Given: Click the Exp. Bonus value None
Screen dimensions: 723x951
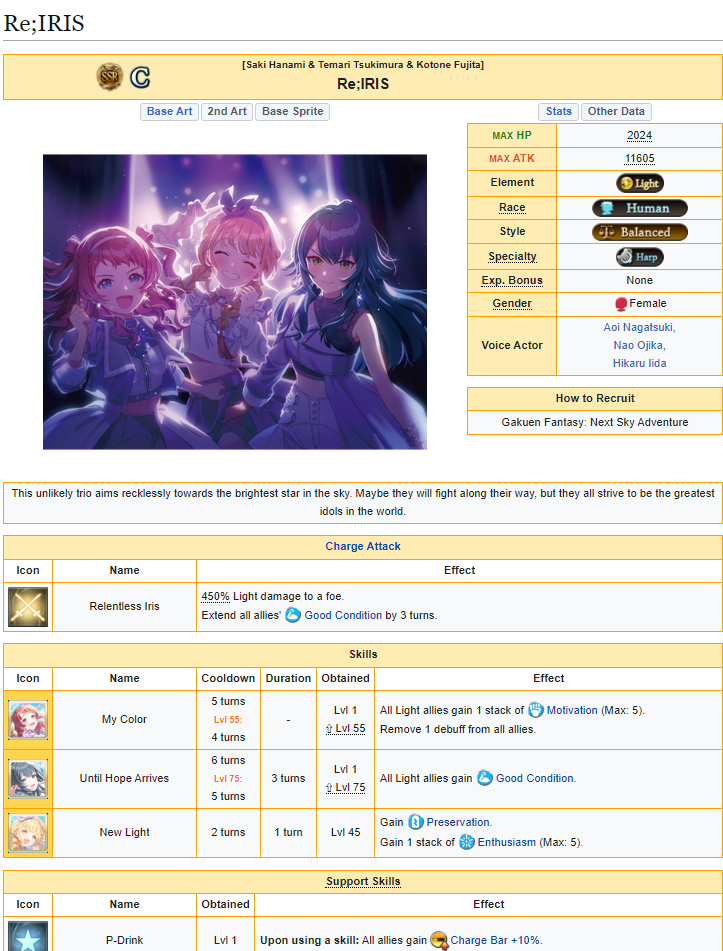Looking at the screenshot, I should [639, 281].
